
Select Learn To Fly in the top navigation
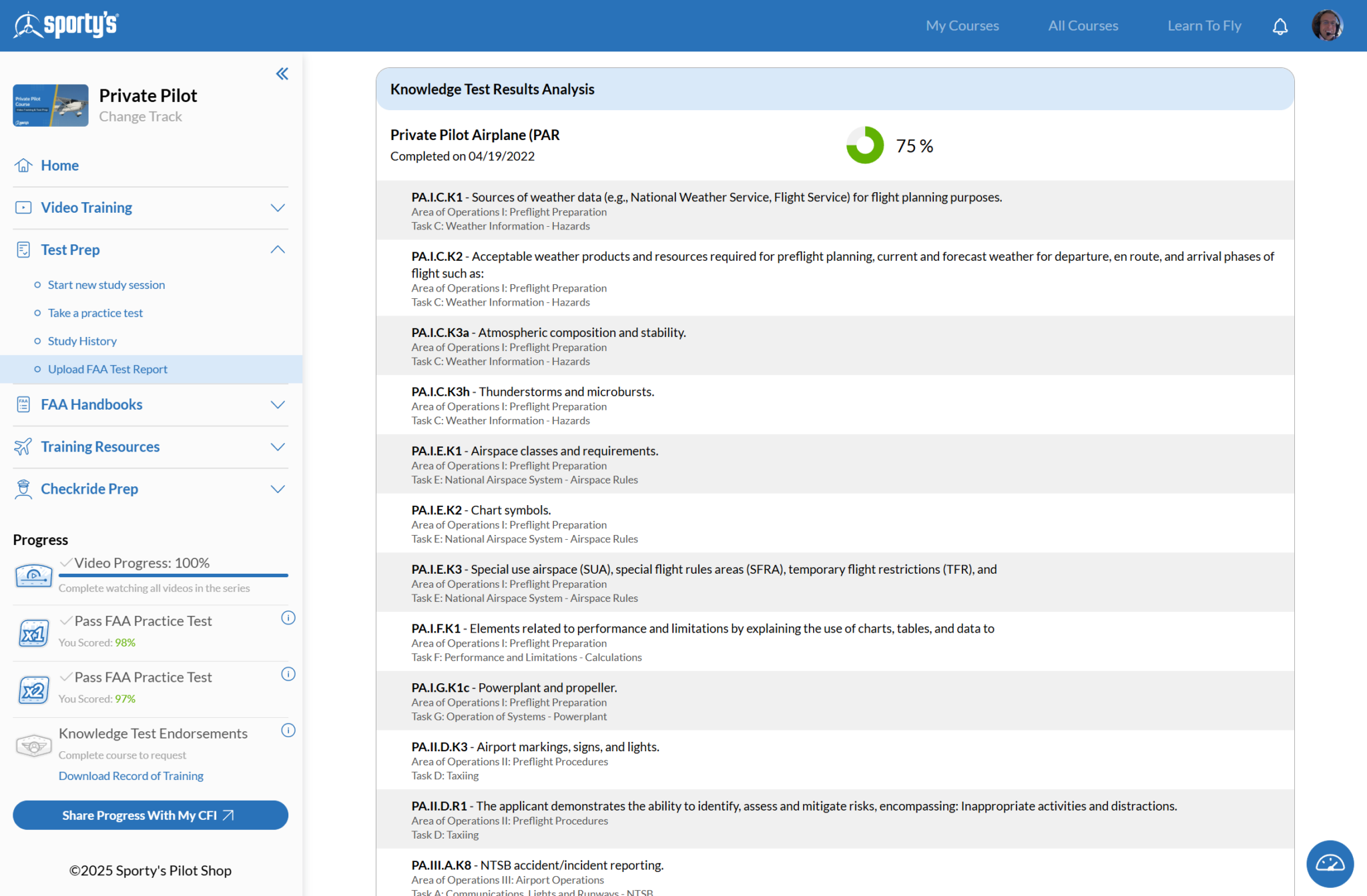[x=1204, y=25]
